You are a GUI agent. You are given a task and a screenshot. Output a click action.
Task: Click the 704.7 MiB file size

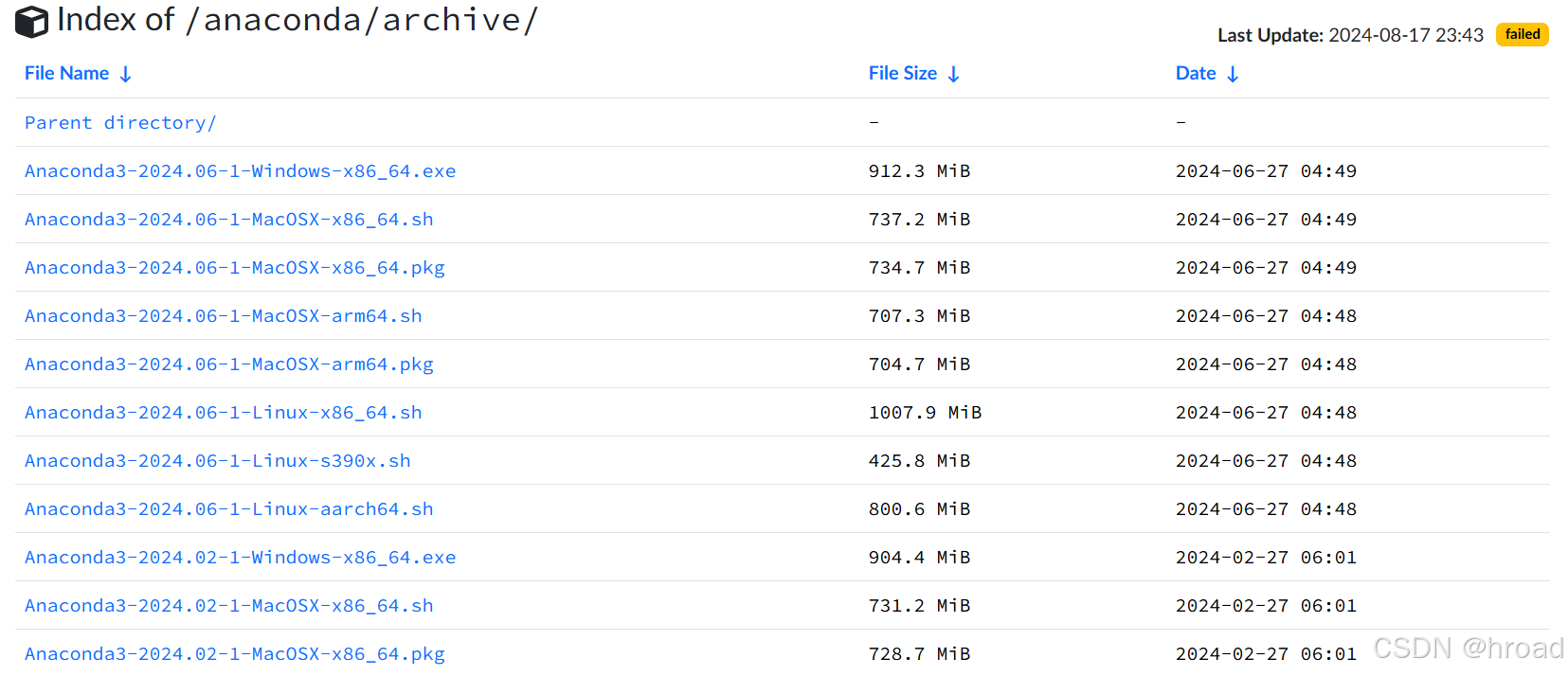coord(920,365)
